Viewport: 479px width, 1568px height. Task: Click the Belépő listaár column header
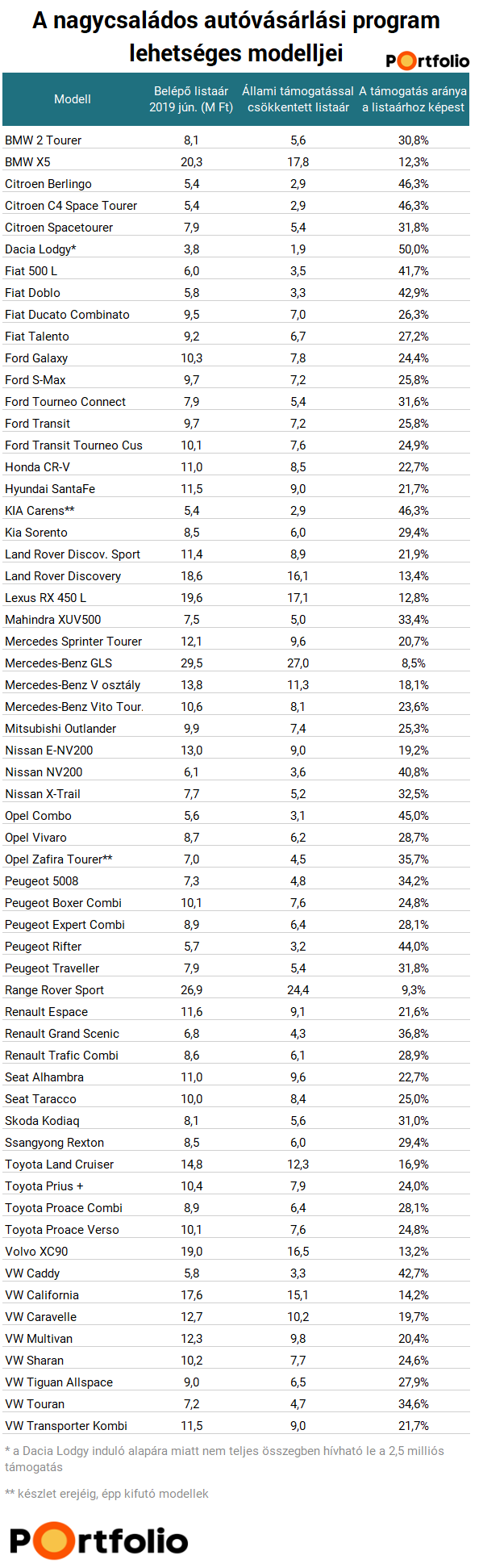191,99
